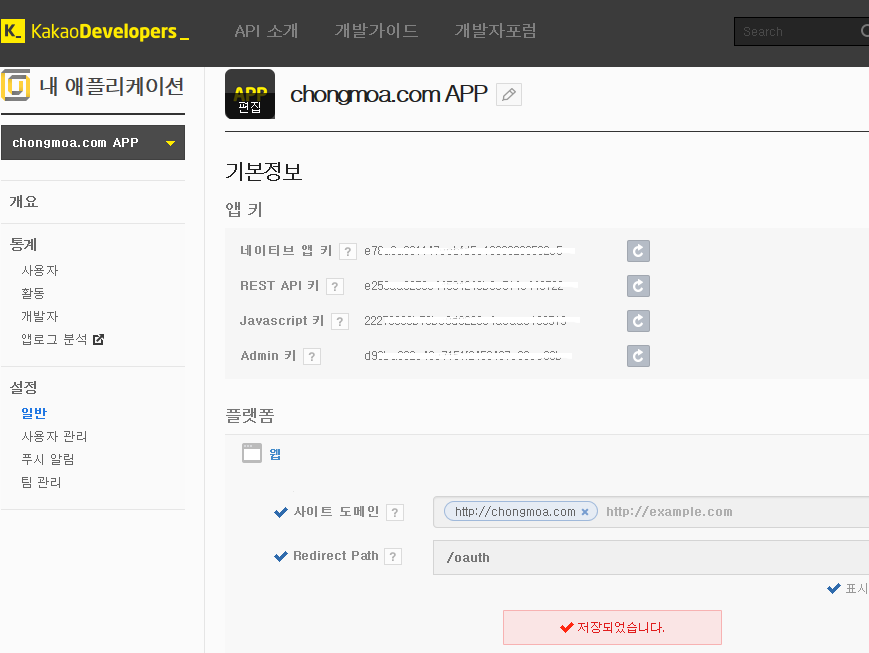Click the Kakao Developers logo
Screen dimensions: 869x653
point(95,31)
